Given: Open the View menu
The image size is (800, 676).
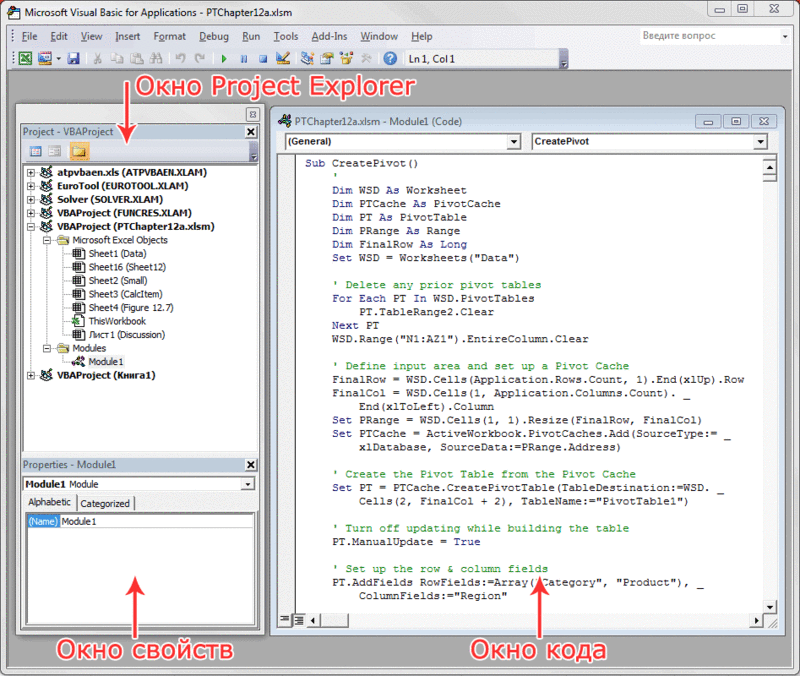Looking at the screenshot, I should [91, 36].
